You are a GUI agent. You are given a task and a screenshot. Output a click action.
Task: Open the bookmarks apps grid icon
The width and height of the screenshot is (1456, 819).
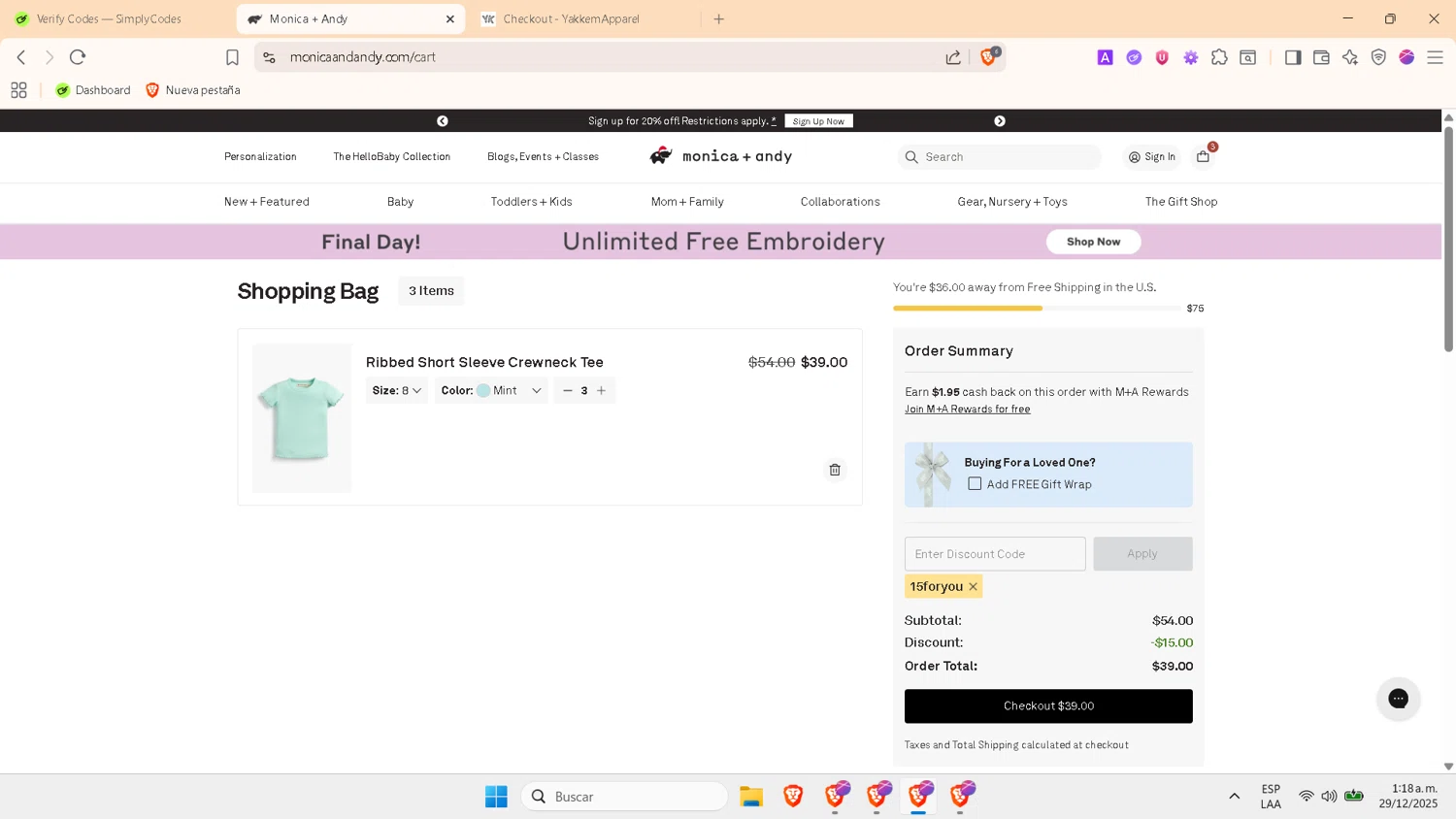[18, 90]
